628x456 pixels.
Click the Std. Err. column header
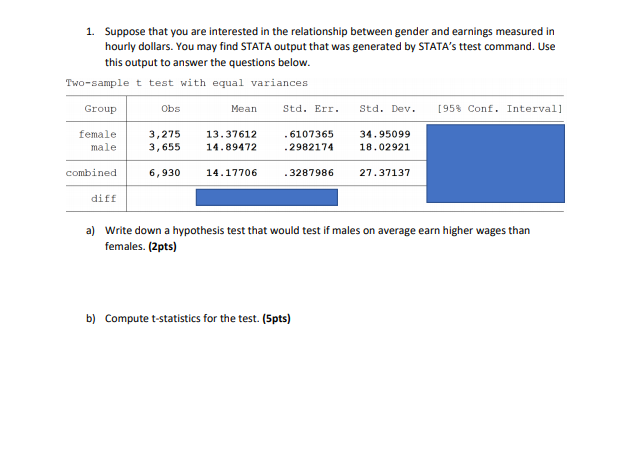coord(311,108)
